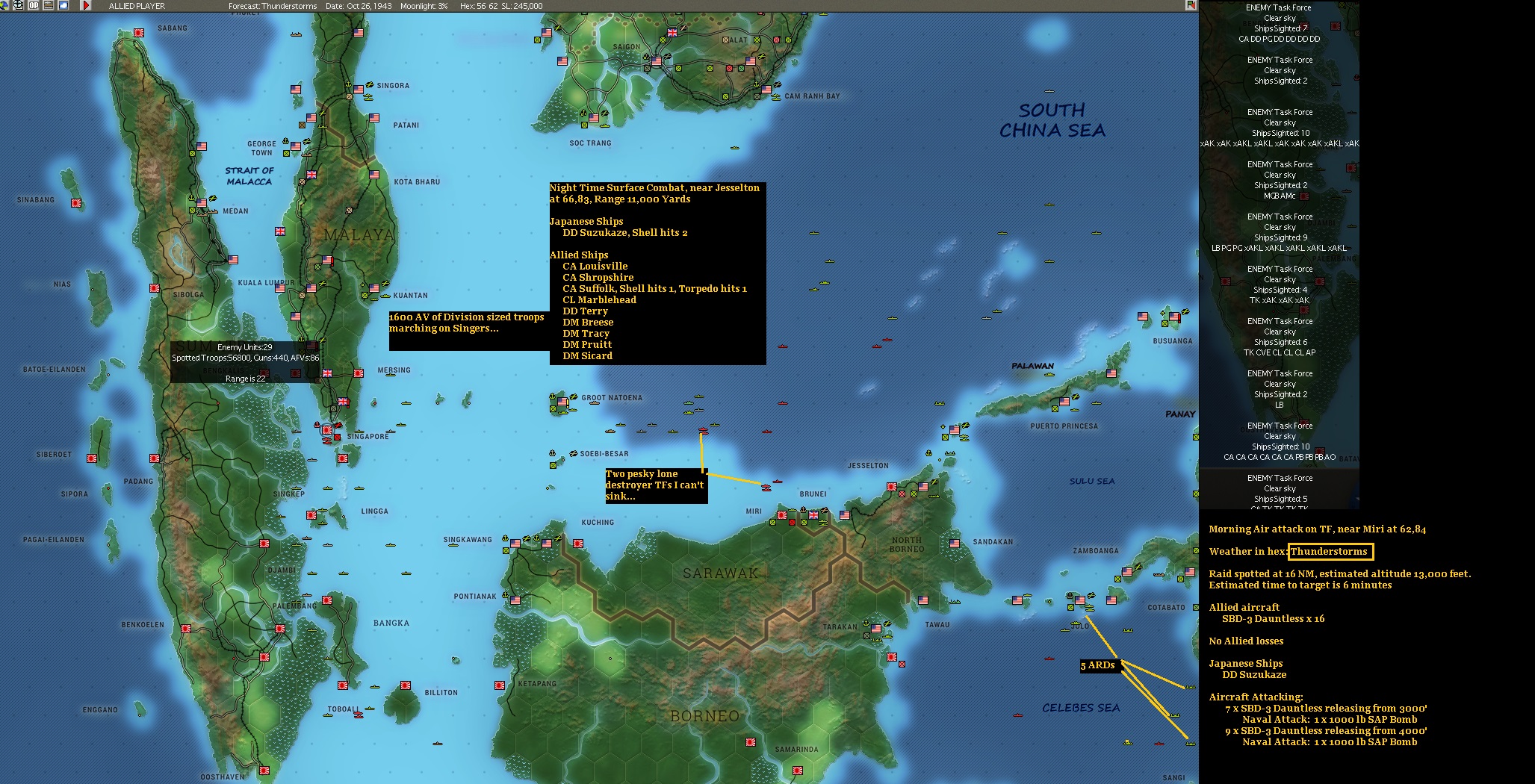Open the OP toolbar button
Viewport: 1535px width, 784px height.
34,5
